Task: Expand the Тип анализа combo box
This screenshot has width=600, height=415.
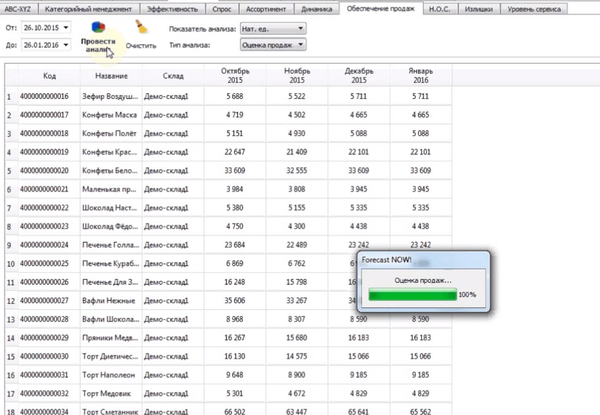Action: coord(273,45)
